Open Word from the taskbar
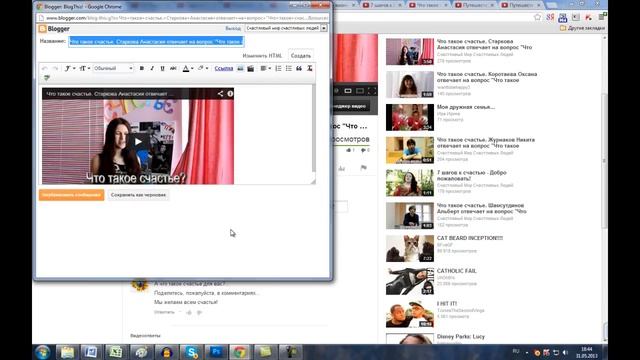Image resolution: width=640 pixels, height=360 pixels. (x=91, y=352)
